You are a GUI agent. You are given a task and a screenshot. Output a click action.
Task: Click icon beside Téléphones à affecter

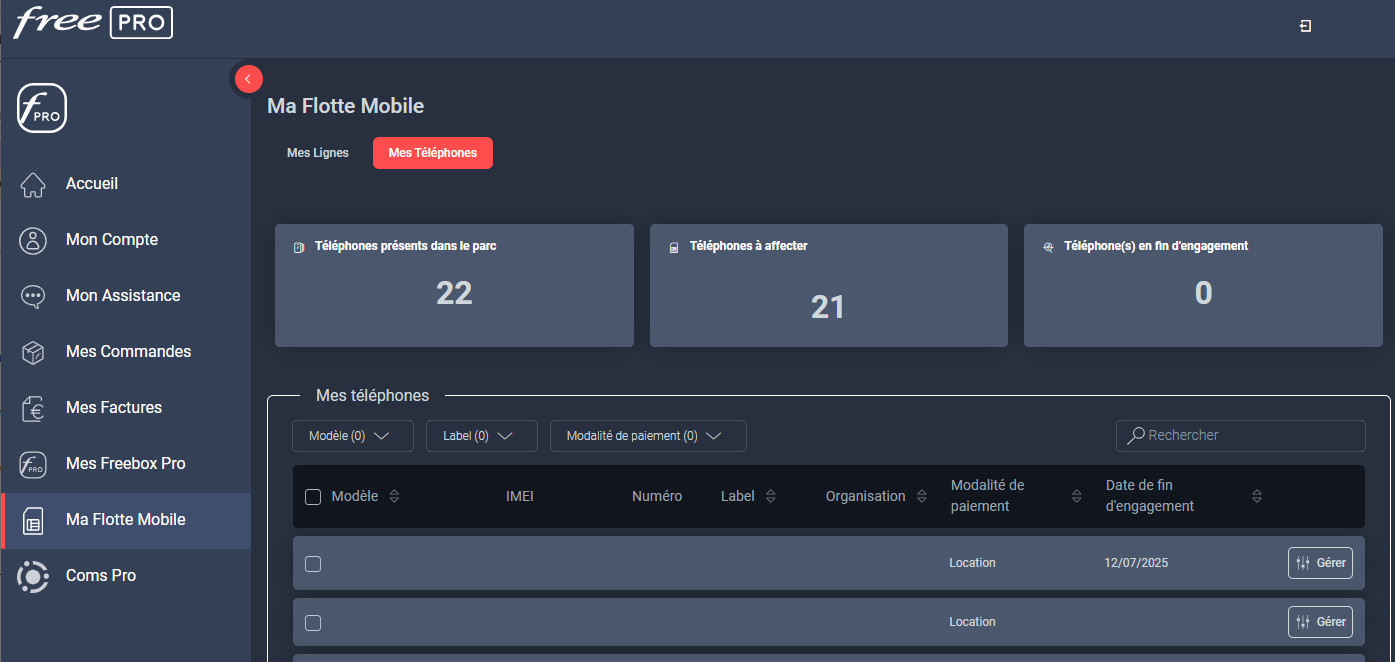pos(674,247)
